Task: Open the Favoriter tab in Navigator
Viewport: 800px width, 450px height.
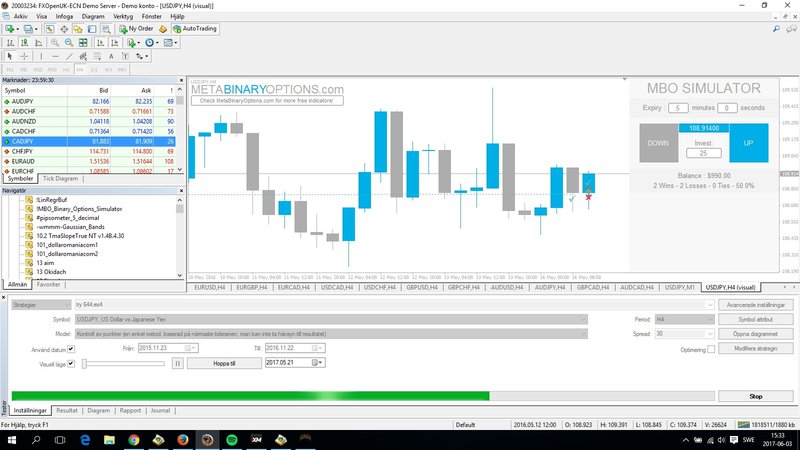Action: pyautogui.click(x=48, y=285)
